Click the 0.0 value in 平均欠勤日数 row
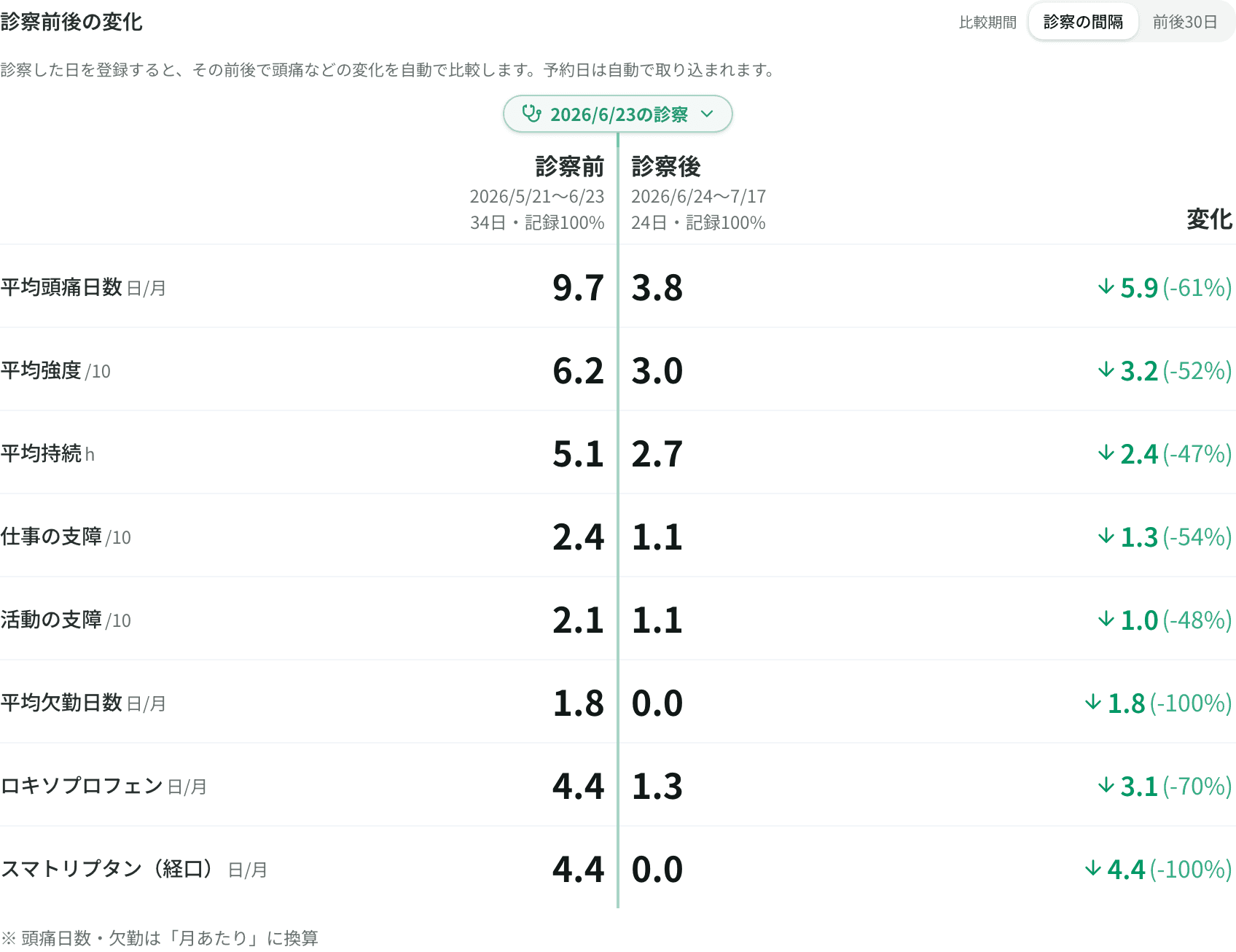Image resolution: width=1236 pixels, height=952 pixels. (657, 703)
